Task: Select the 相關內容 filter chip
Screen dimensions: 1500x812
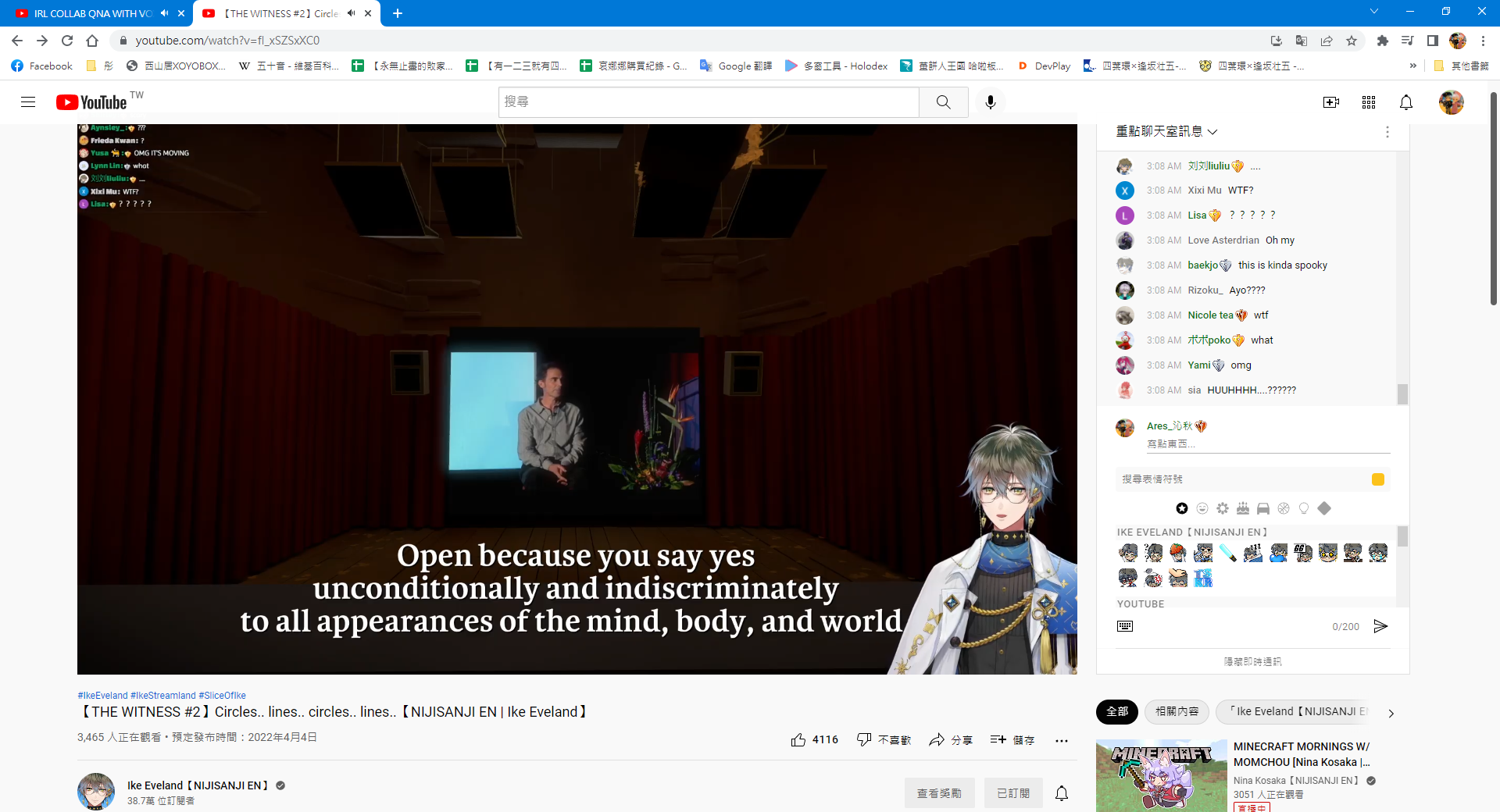Action: pos(1177,711)
